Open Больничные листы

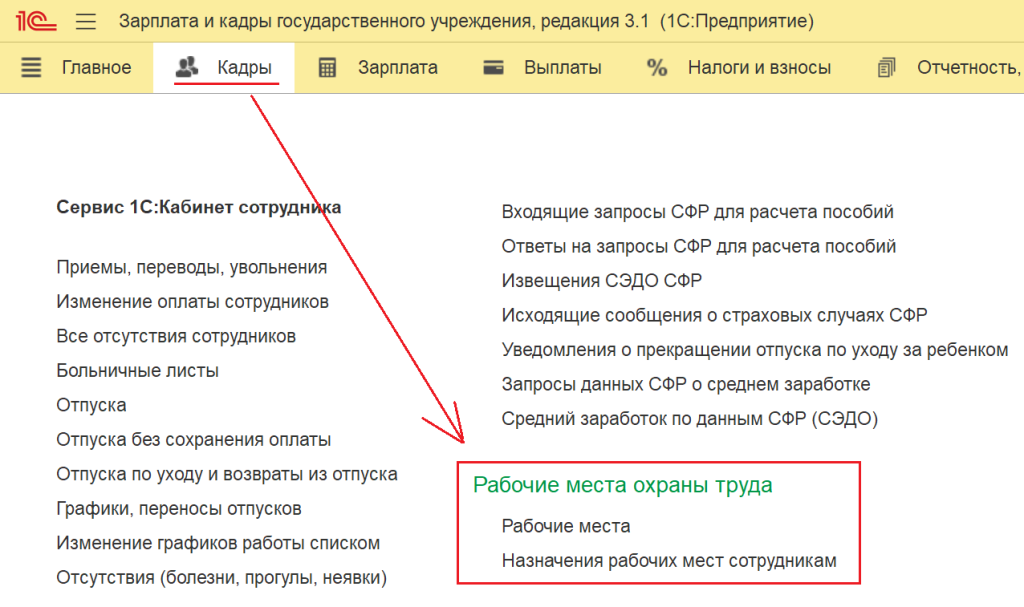click(137, 370)
